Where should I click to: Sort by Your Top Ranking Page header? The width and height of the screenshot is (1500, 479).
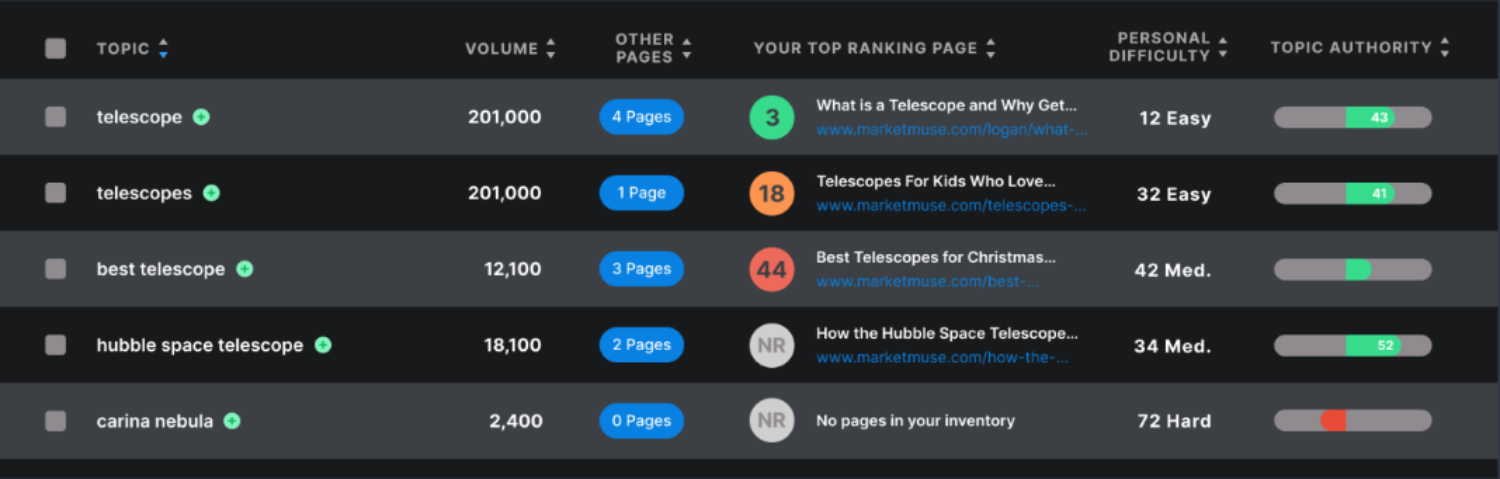(991, 48)
